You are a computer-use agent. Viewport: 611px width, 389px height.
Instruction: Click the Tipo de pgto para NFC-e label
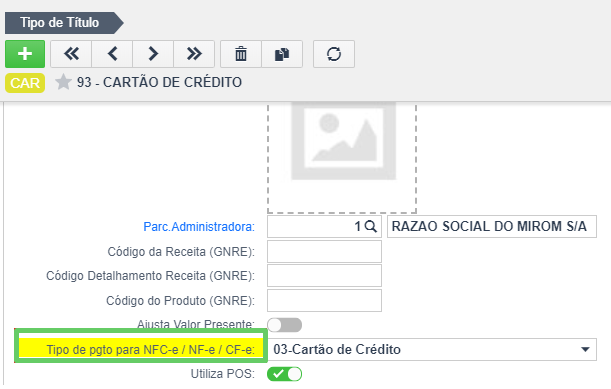150,350
